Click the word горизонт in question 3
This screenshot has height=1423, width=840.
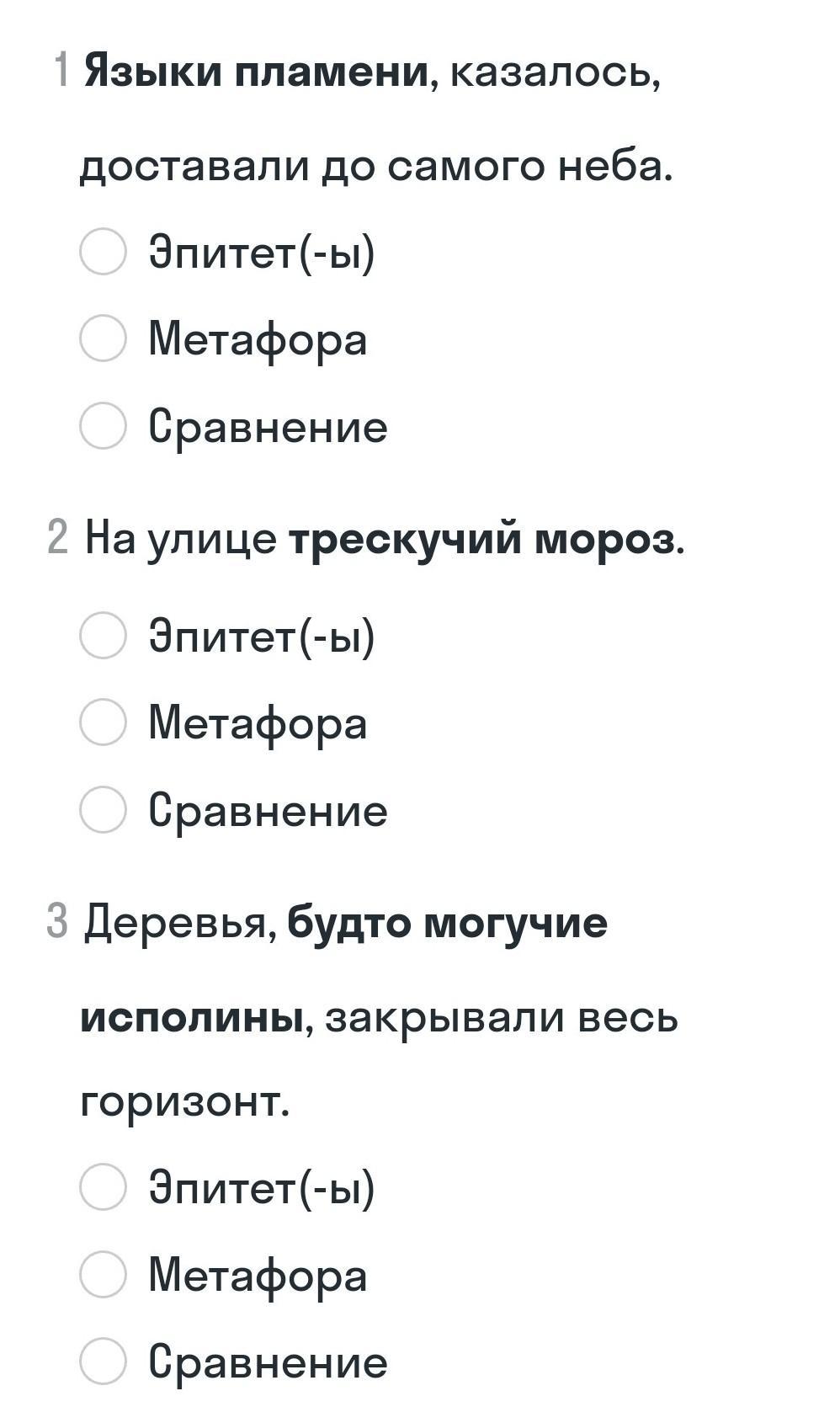point(185,1101)
